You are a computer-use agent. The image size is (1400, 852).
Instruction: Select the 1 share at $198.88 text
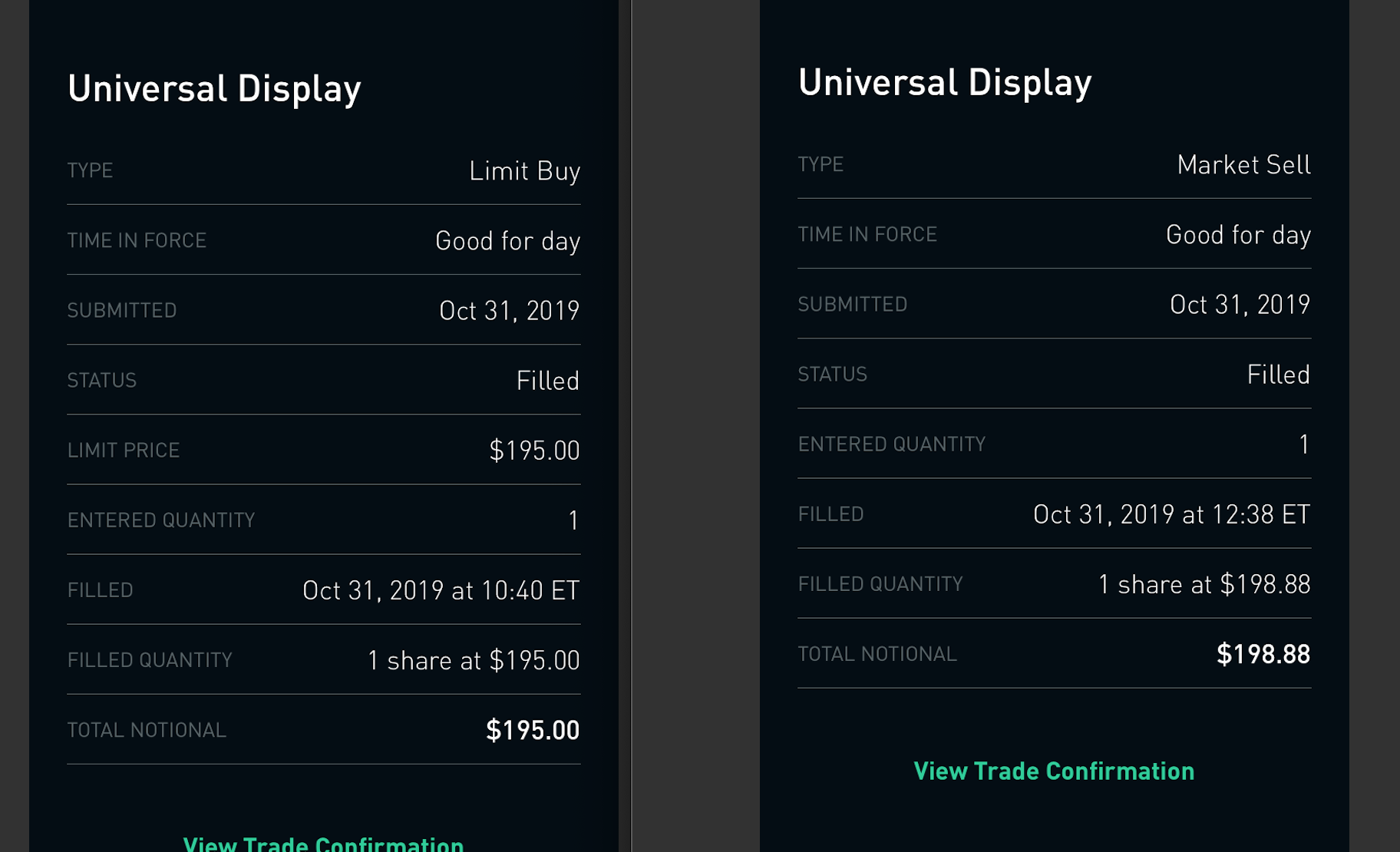tap(1204, 584)
